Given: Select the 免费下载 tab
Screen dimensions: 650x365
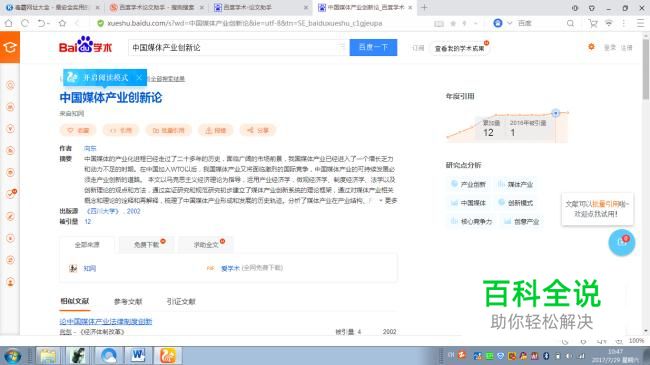Looking at the screenshot, I should click(147, 245).
